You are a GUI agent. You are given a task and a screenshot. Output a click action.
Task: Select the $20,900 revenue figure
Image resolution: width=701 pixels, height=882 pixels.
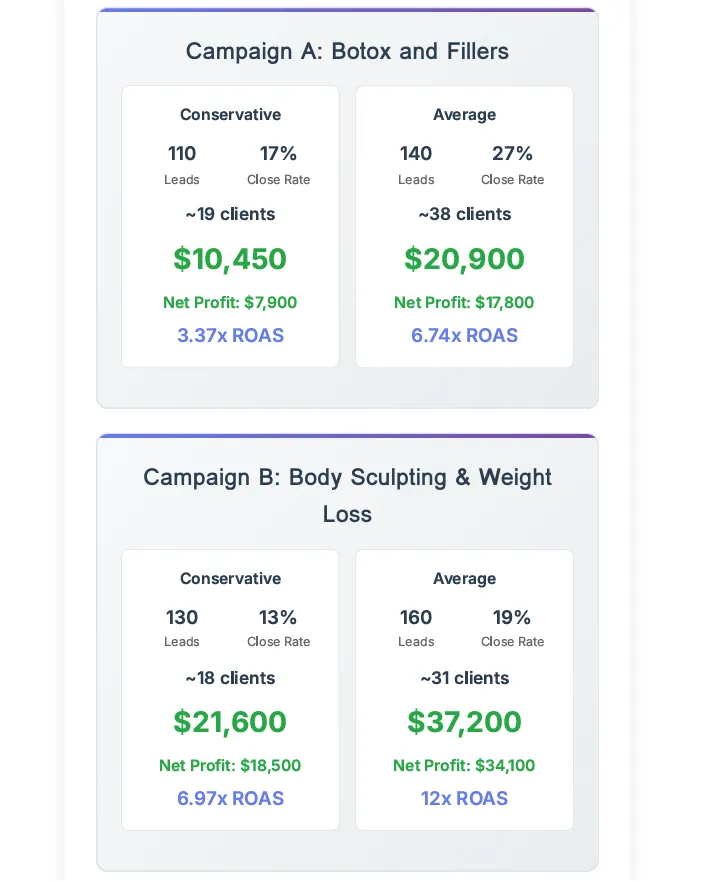pos(464,259)
